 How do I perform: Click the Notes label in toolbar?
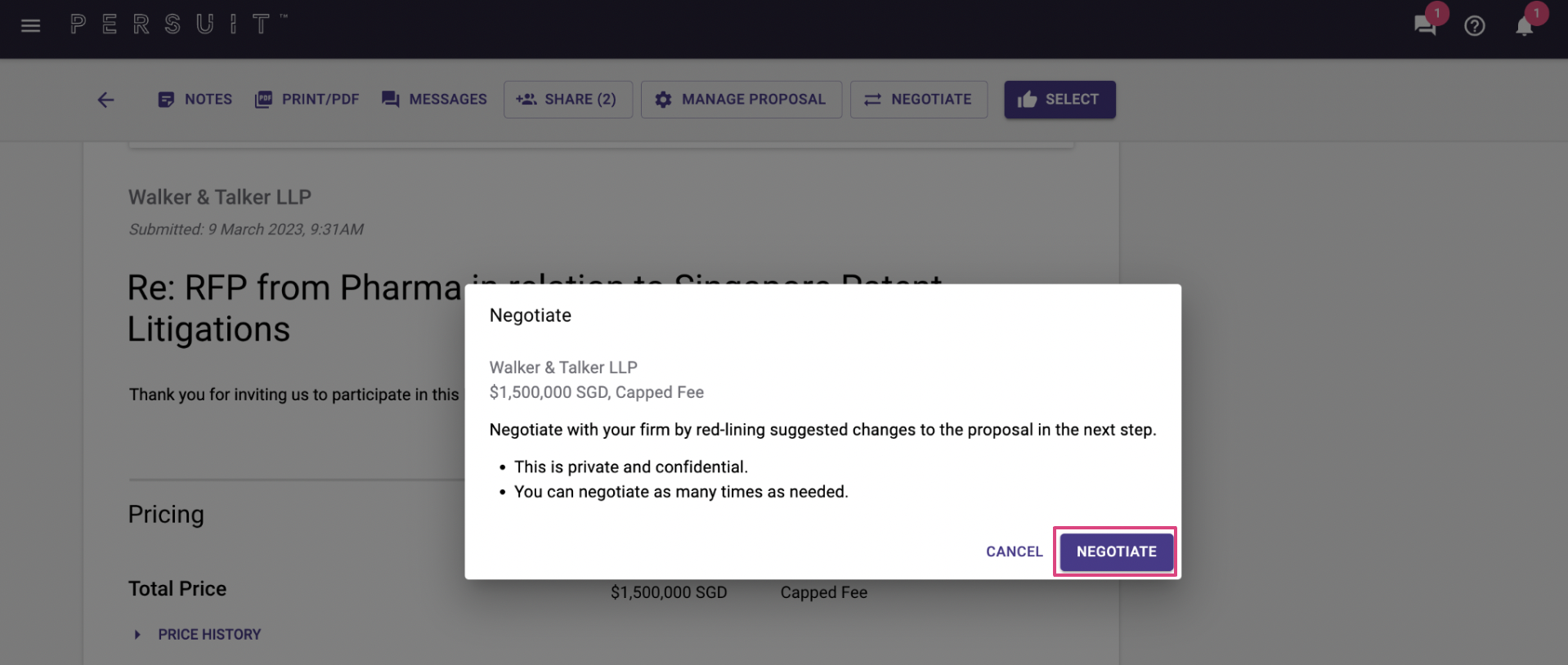(x=208, y=100)
